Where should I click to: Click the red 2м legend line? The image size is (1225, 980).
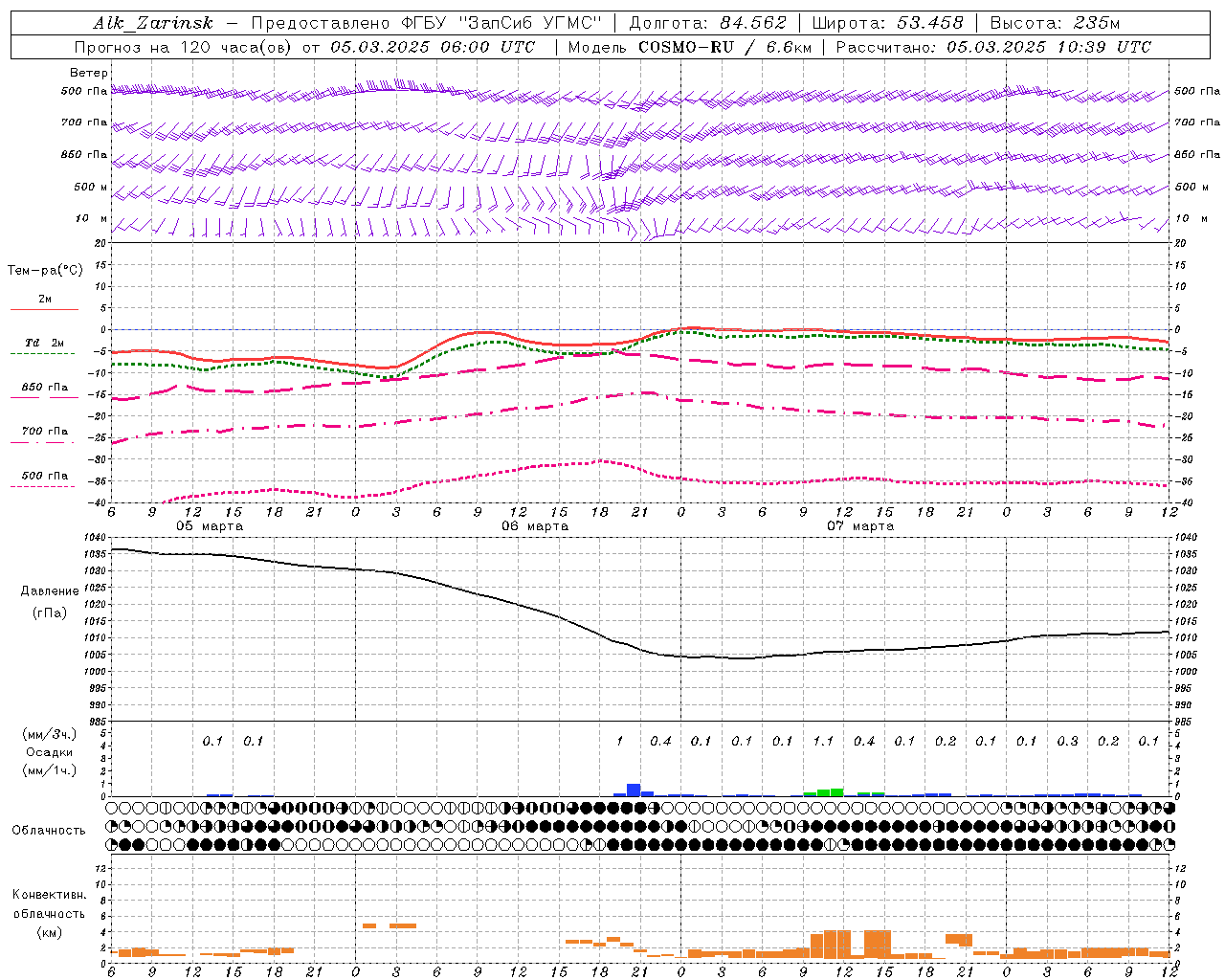pyautogui.click(x=44, y=309)
